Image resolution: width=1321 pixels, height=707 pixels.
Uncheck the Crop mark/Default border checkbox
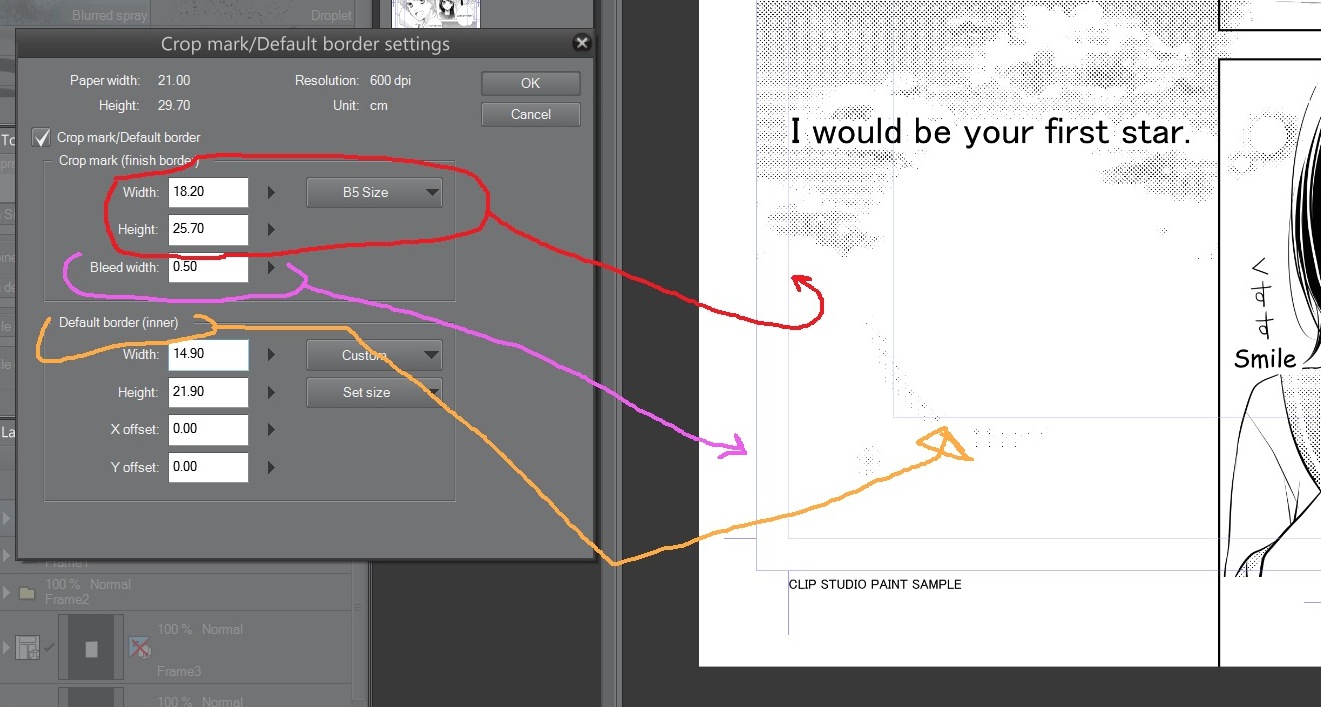(42, 137)
